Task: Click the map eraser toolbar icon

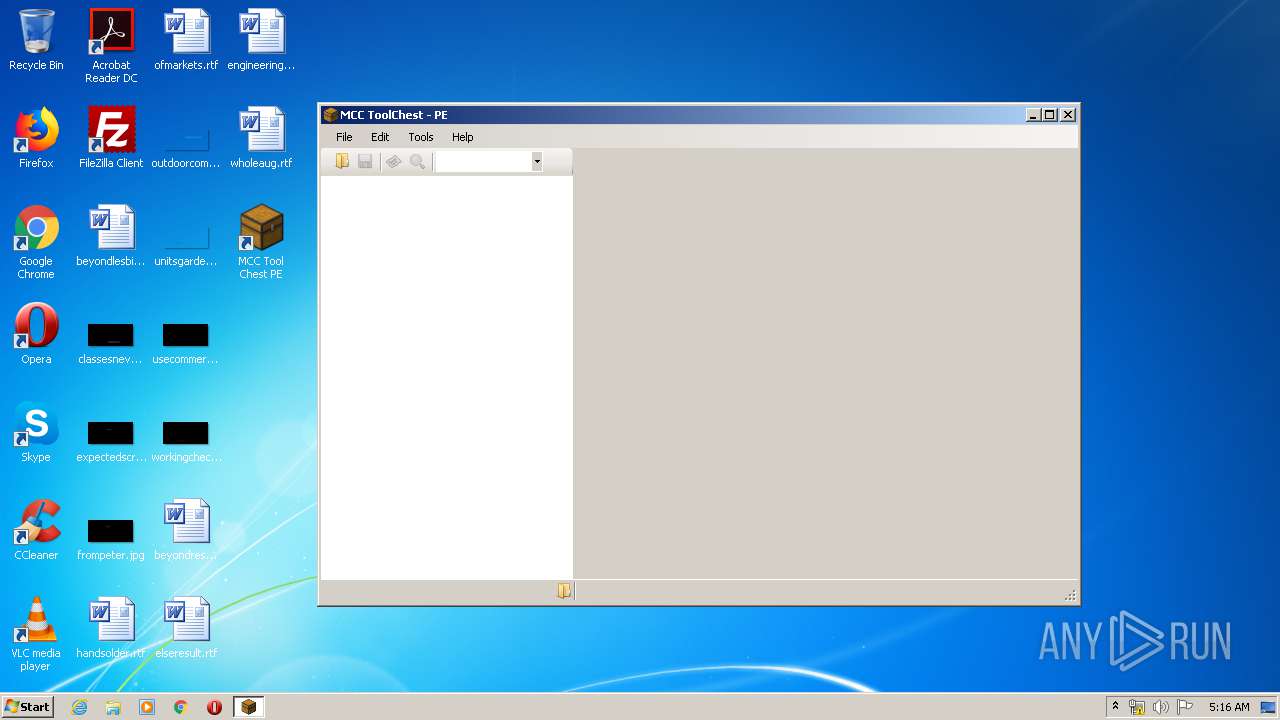Action: click(394, 161)
